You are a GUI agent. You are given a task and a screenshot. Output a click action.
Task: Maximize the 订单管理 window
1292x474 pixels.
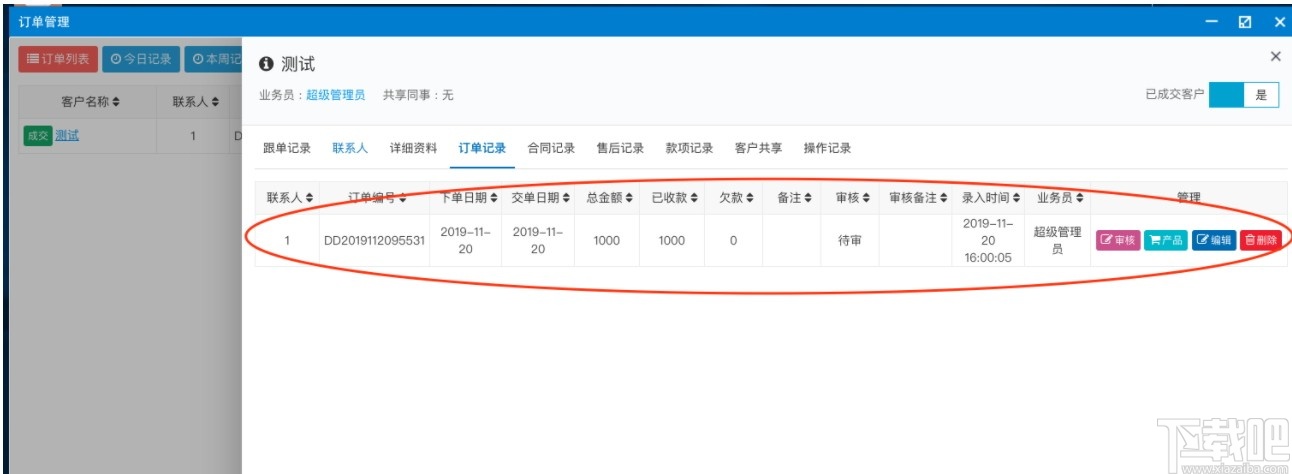point(1245,22)
